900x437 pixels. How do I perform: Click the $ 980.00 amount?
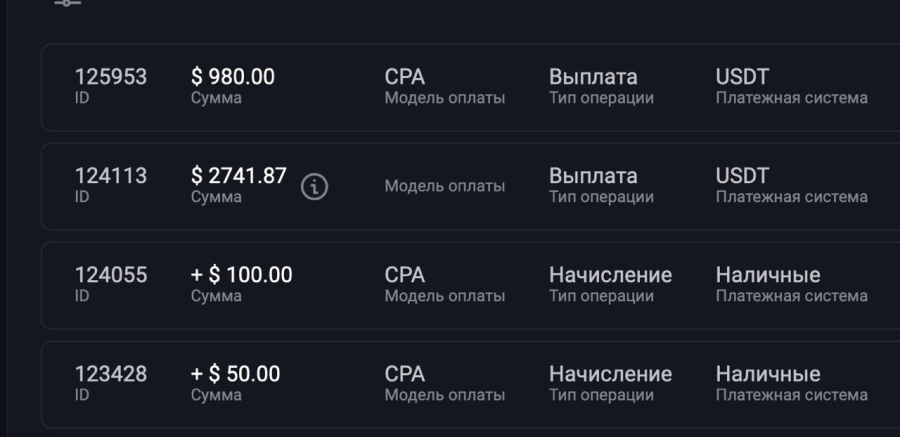coord(233,77)
